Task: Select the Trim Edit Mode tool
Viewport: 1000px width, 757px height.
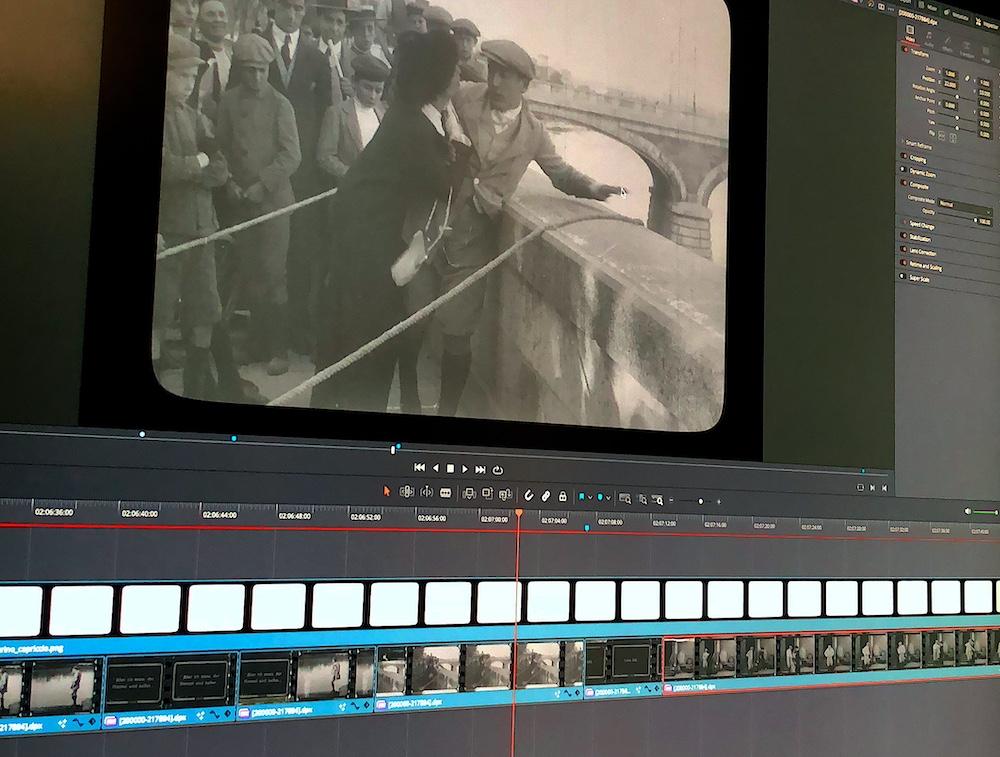Action: (406, 492)
